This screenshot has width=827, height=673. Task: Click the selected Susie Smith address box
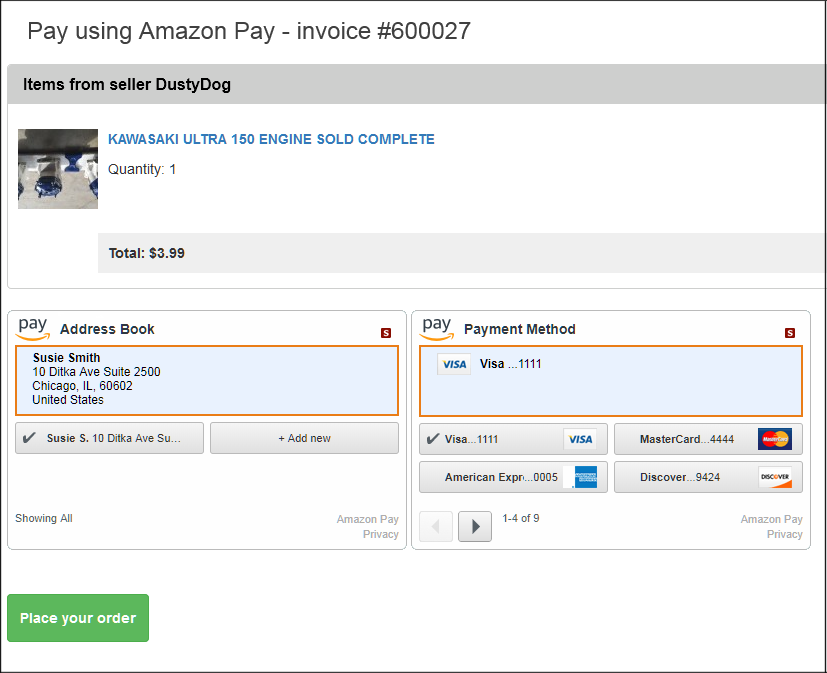[207, 380]
